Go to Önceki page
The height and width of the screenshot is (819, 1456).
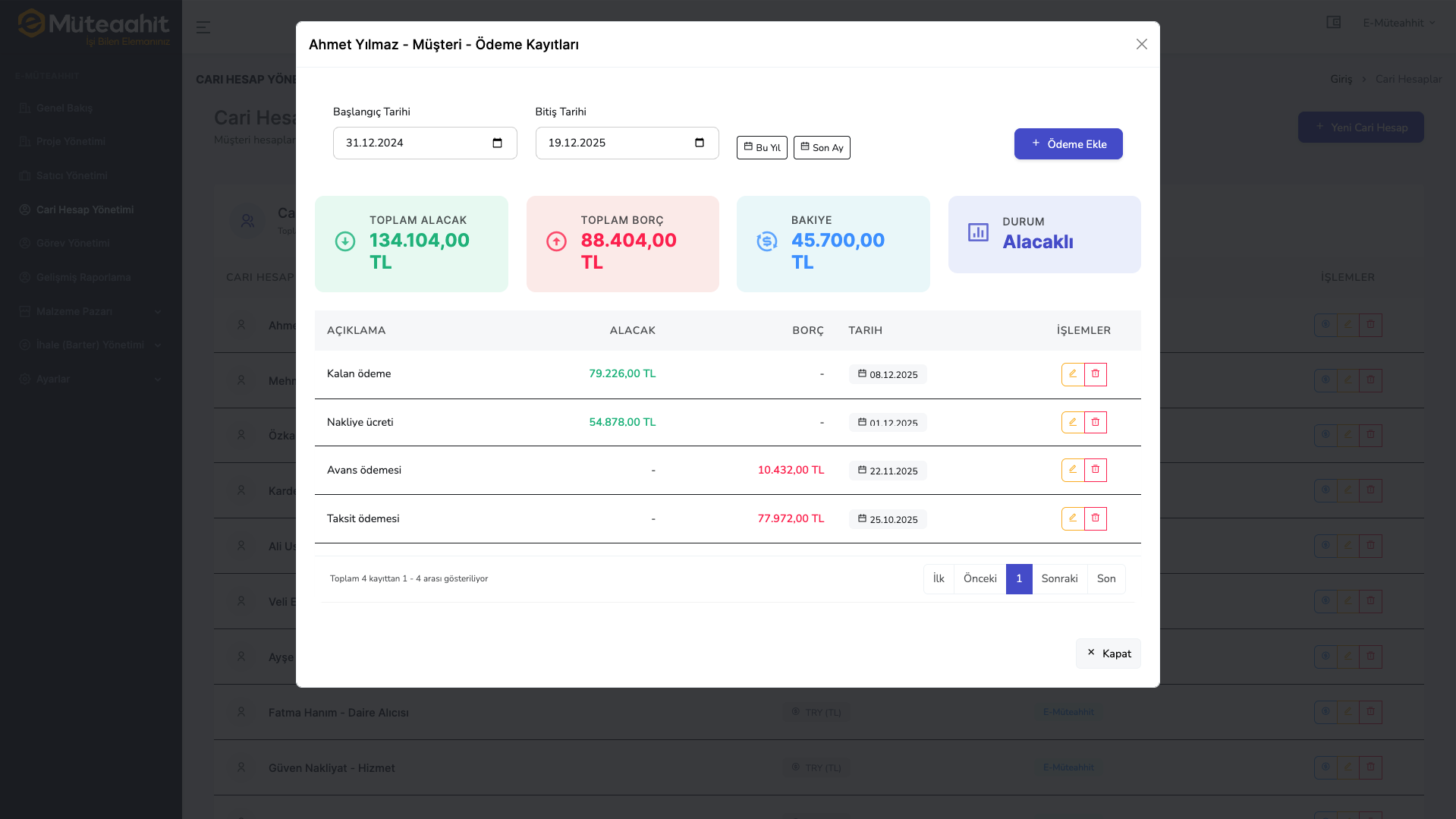980,578
